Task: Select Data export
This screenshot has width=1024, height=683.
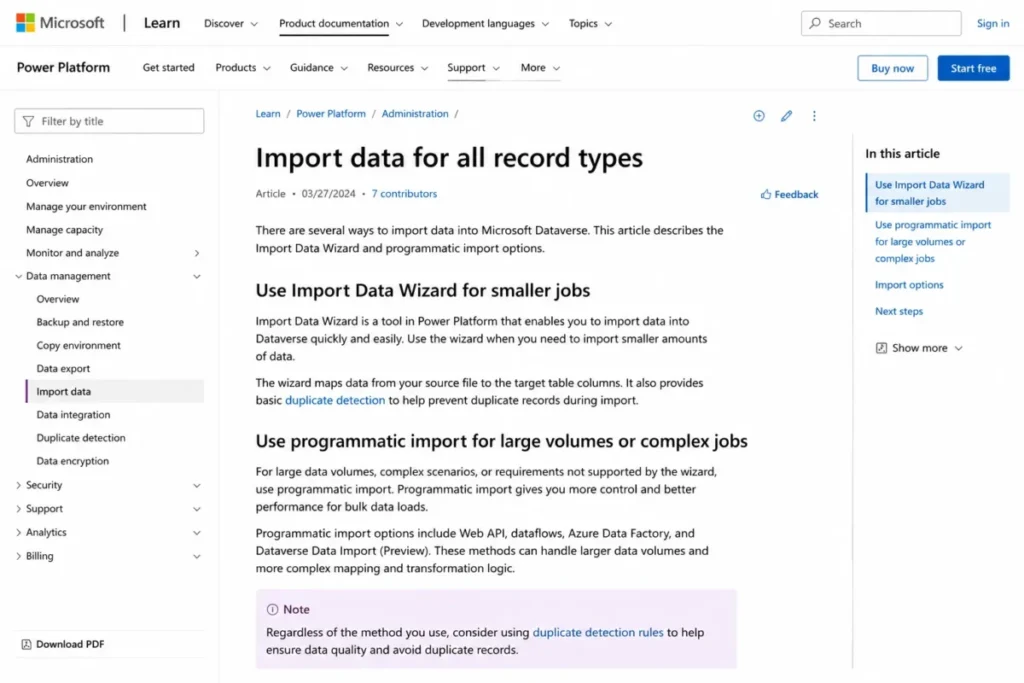Action: [63, 368]
